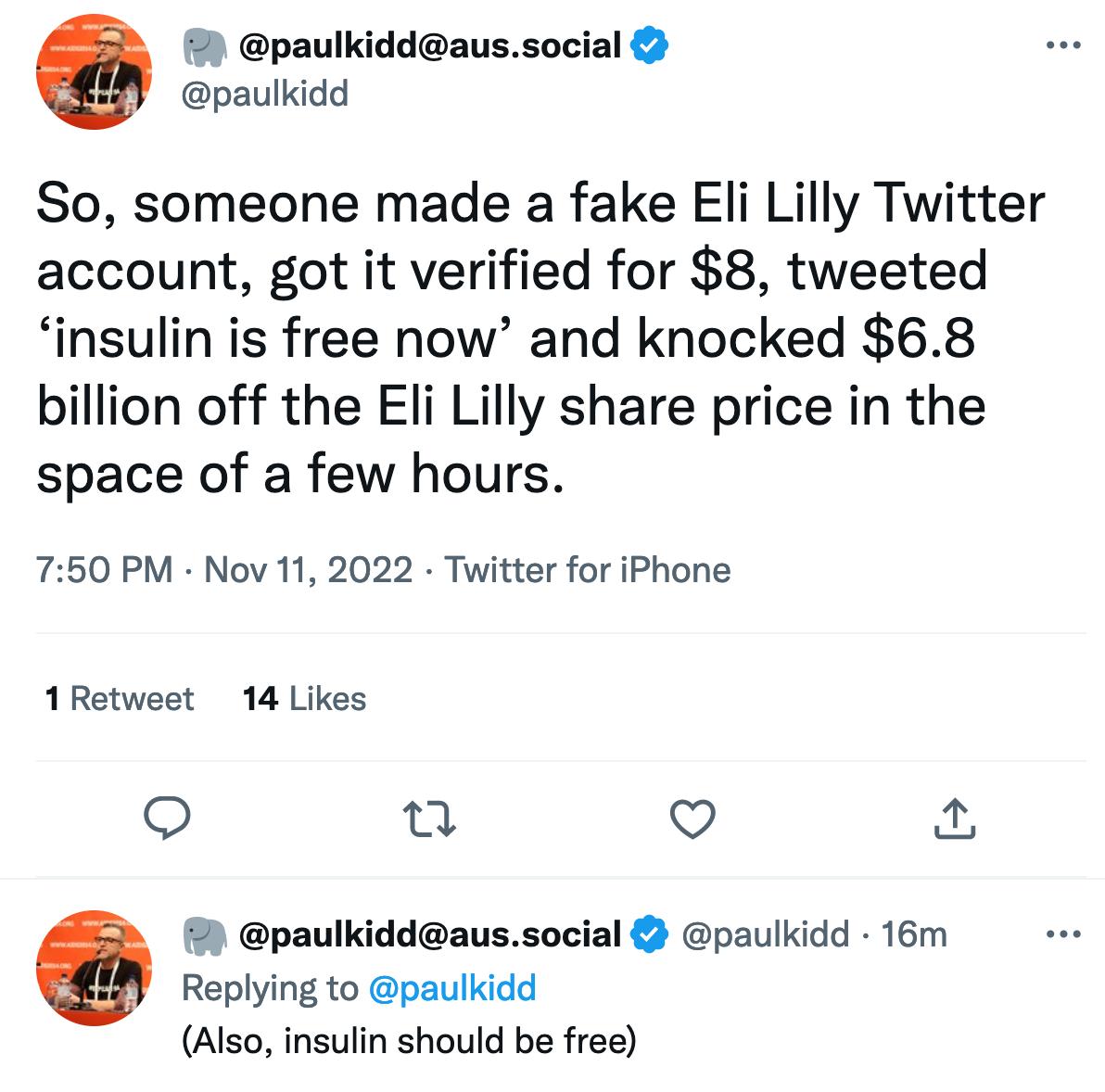The height and width of the screenshot is (1092, 1105).
Task: Open the more options menu on main tweet
Action: click(x=1062, y=44)
